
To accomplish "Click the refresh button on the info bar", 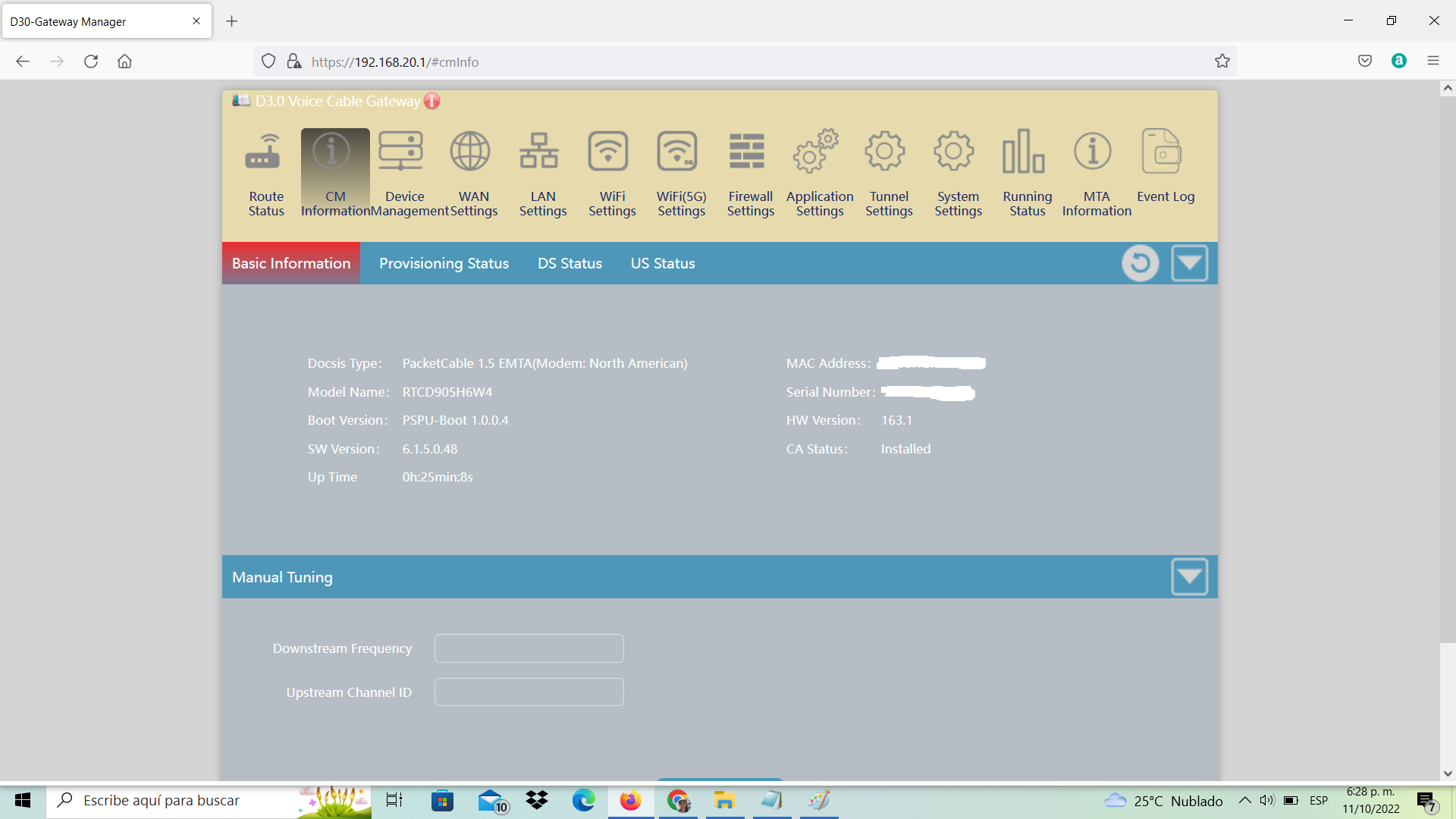I will 1140,263.
